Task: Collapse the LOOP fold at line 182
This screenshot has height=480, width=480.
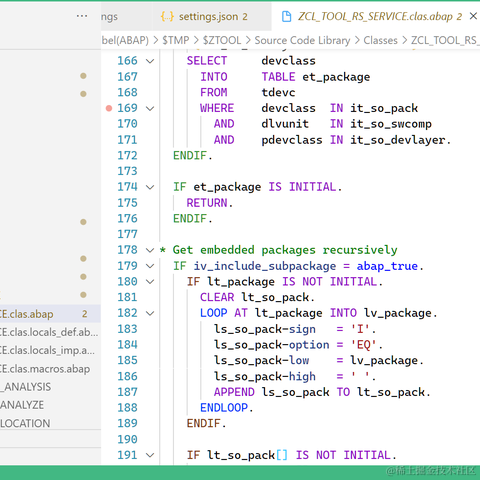Action: coord(150,313)
